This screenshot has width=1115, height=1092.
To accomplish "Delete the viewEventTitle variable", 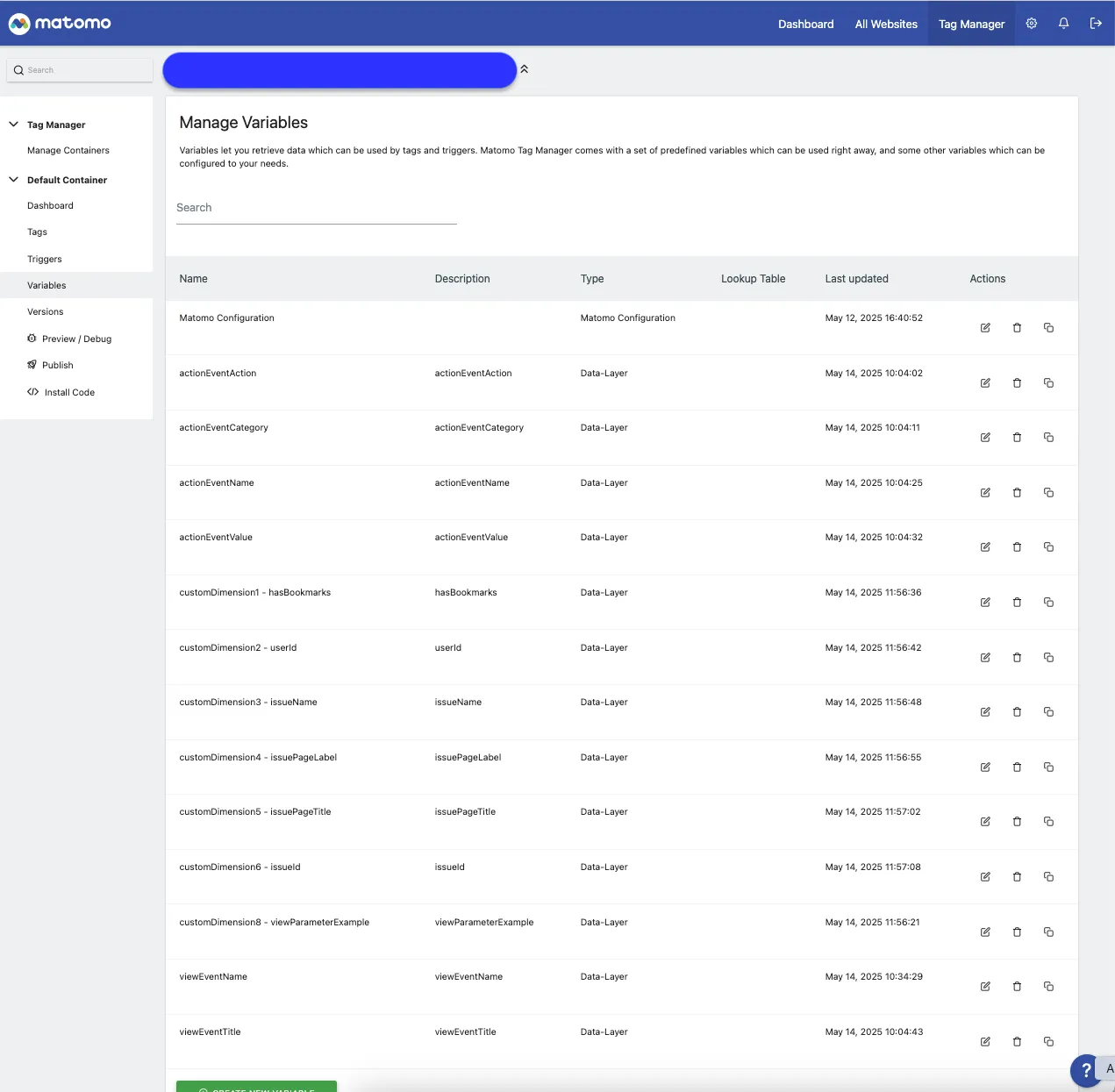I will (x=1017, y=1042).
